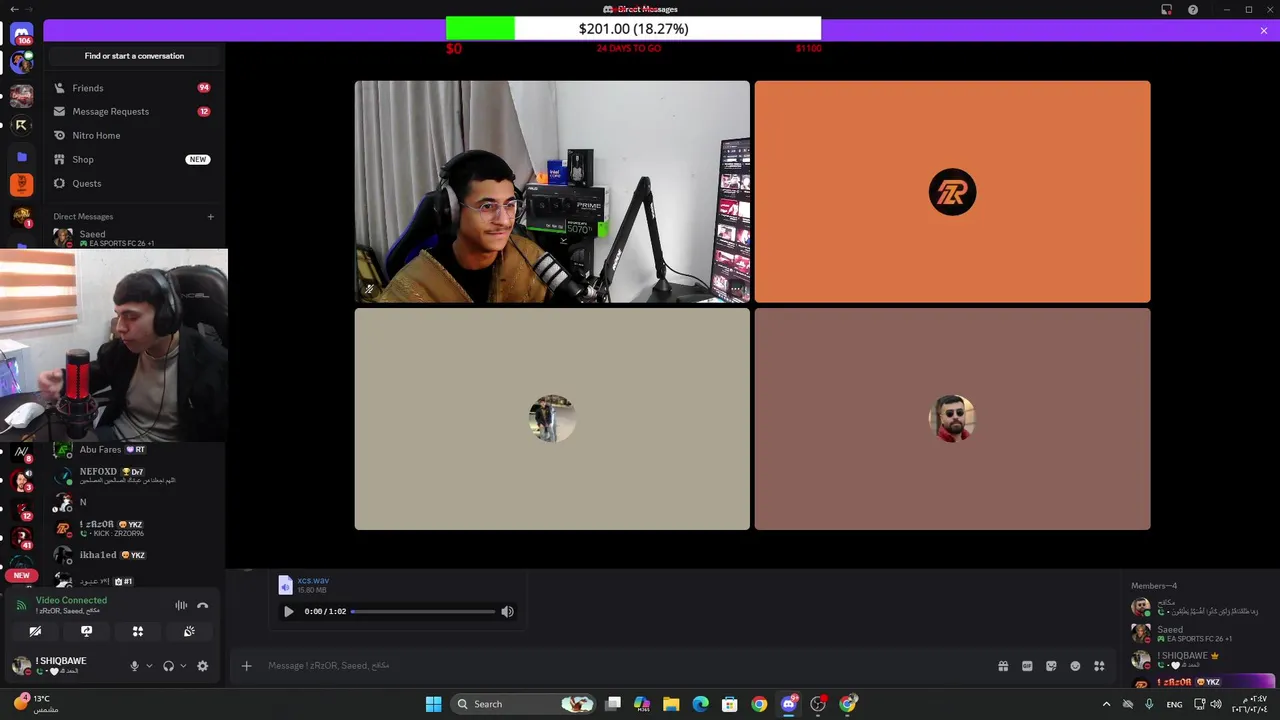Open the soundboard
This screenshot has width=1280, height=720.
pyautogui.click(x=189, y=631)
